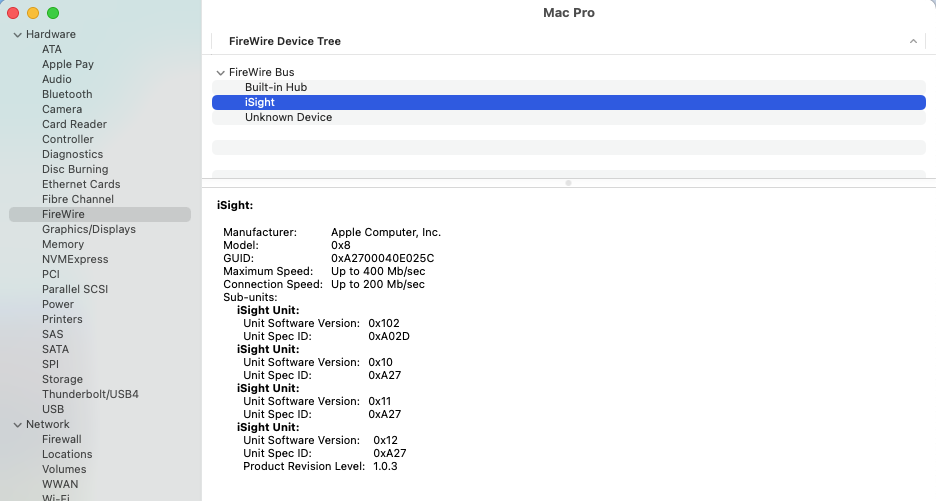Select Power in the sidebar

[58, 304]
